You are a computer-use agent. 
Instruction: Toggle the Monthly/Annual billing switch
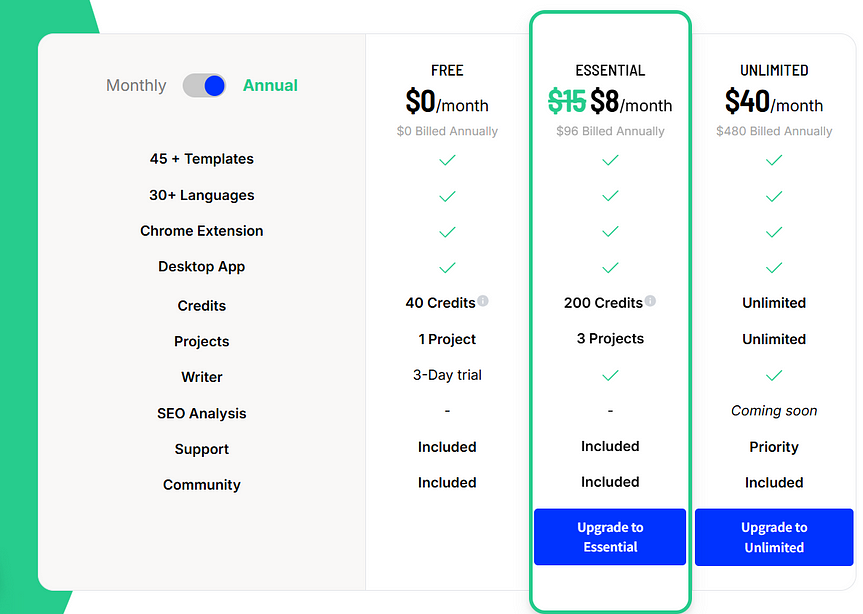tap(204, 86)
